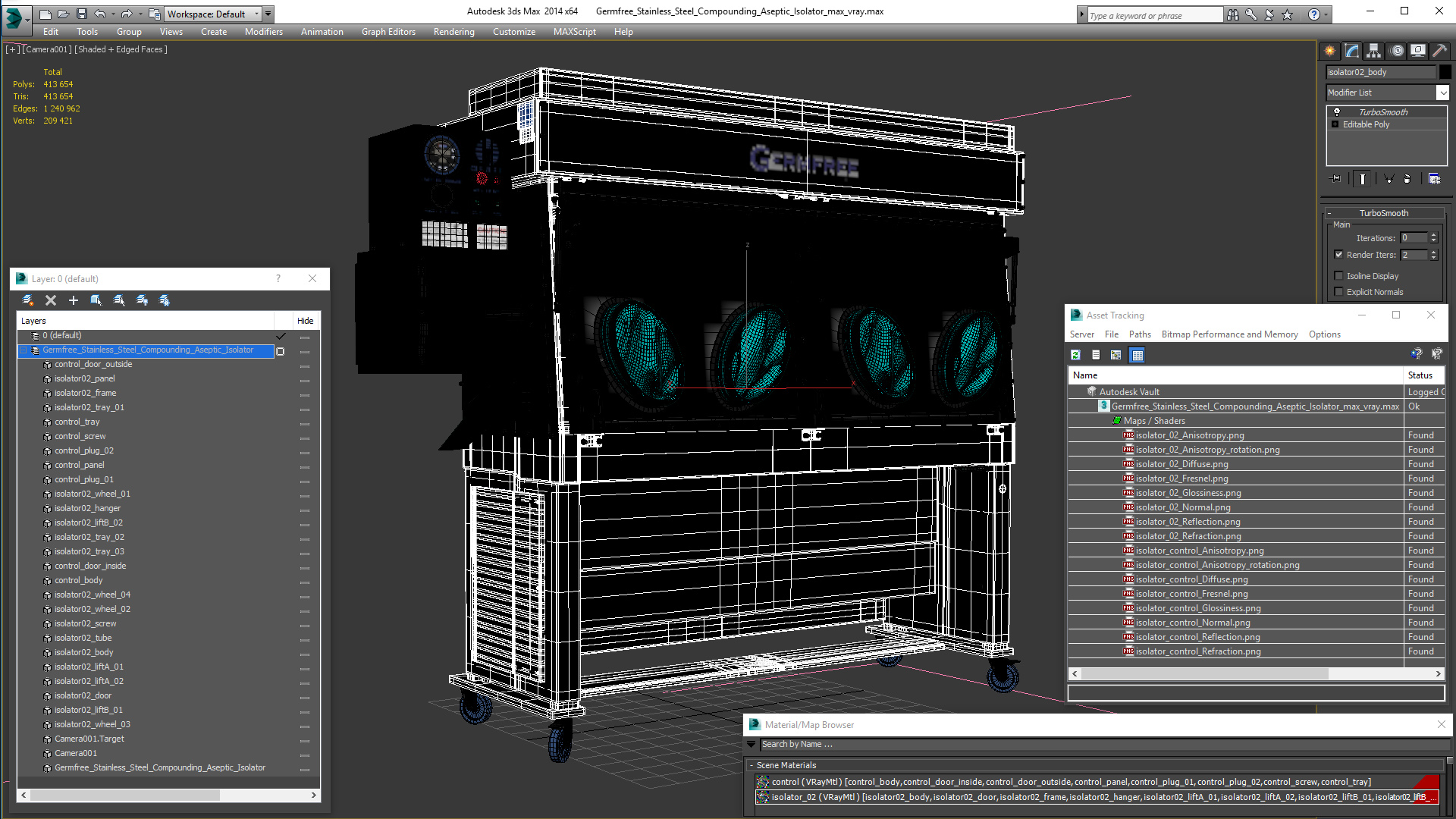Toggle the box beside Germfree layer row

point(281,351)
